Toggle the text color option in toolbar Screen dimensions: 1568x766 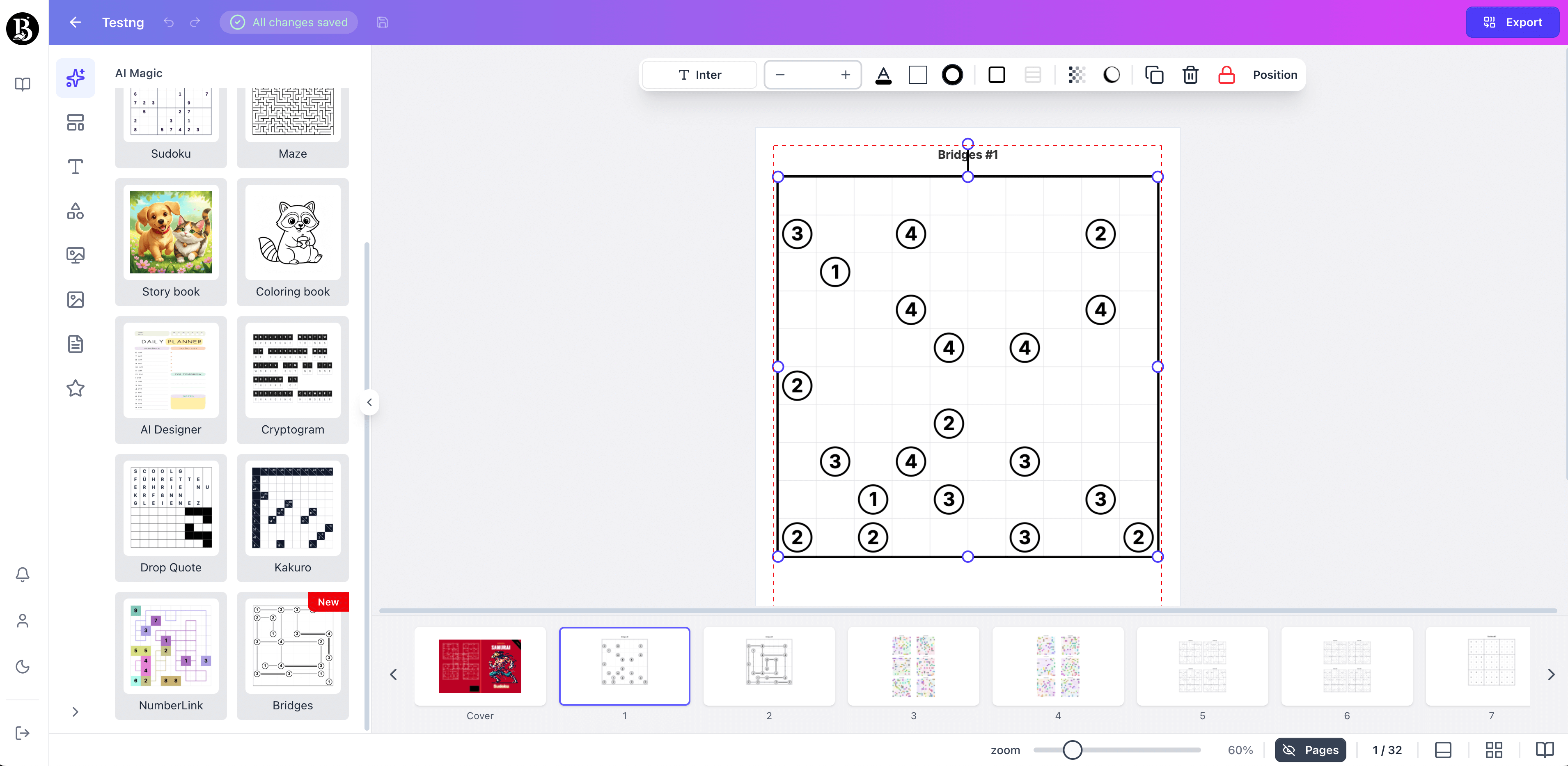pyautogui.click(x=884, y=74)
